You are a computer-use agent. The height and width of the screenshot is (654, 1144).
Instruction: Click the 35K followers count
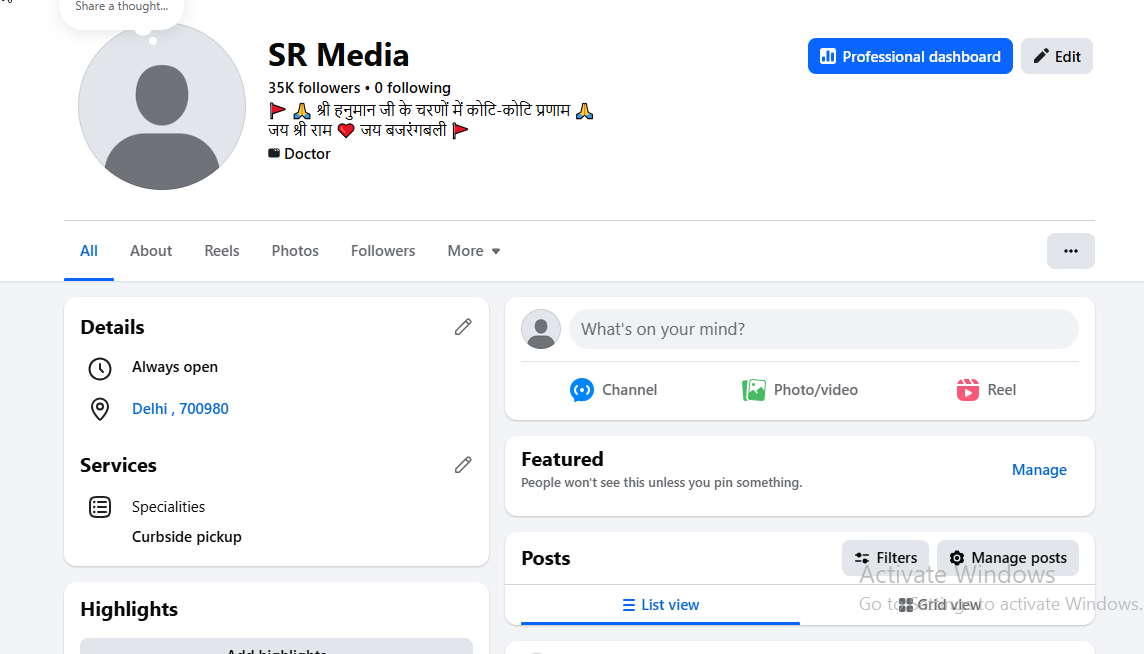[314, 88]
